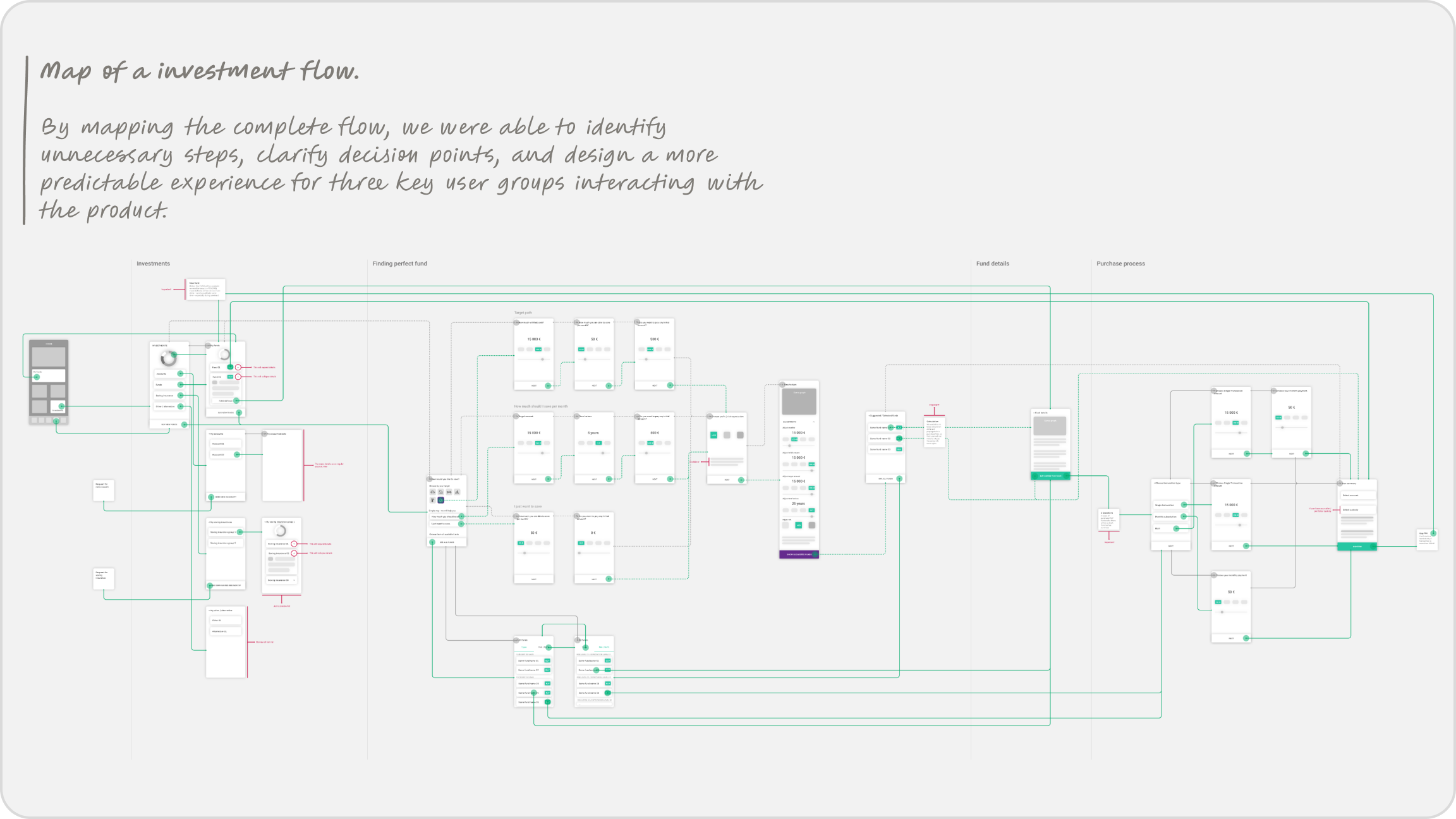Screen dimensions: 1456x819
Task: Collapse Fund 02 details via its chevron
Action: [x=238, y=377]
